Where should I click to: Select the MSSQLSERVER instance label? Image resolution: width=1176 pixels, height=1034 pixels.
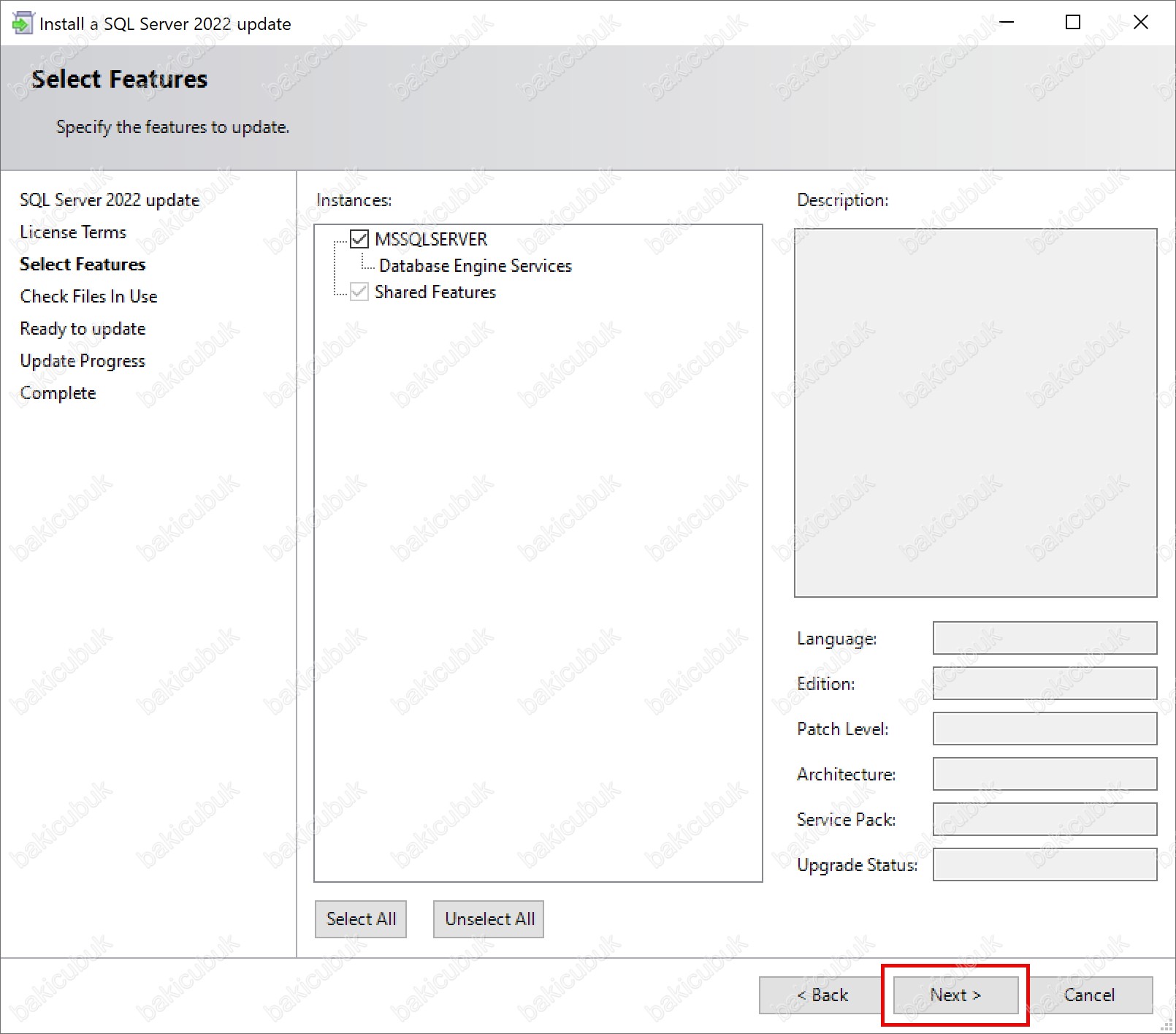tap(431, 239)
